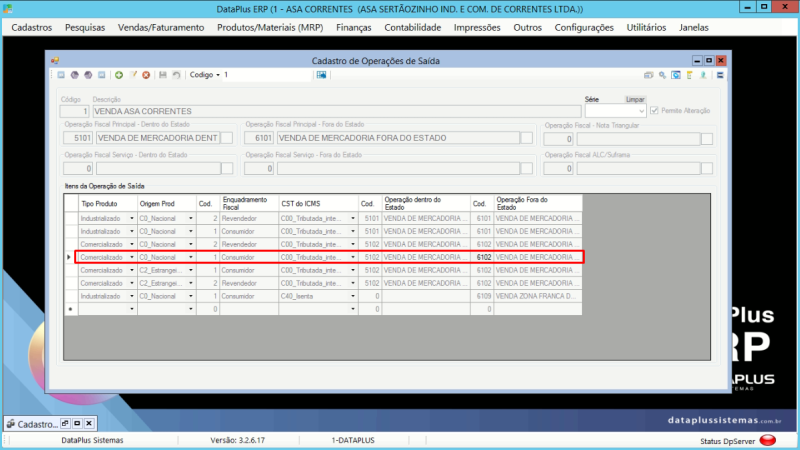Click the dark blue list icon at toolbar end
The width and height of the screenshot is (800, 450).
pyautogui.click(x=720, y=75)
